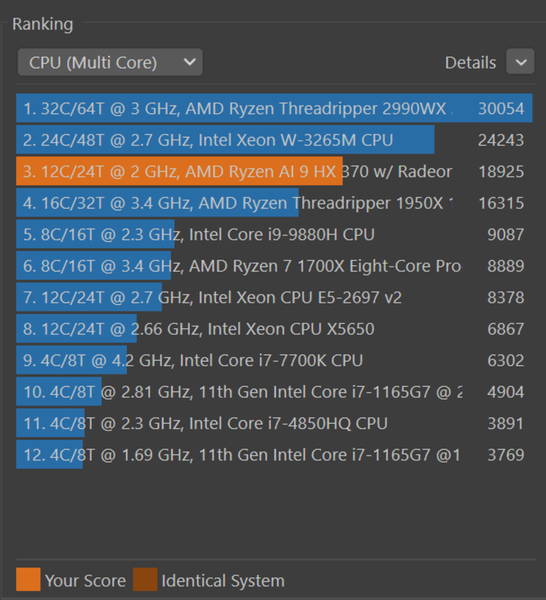Click the orange Your Score color swatch
This screenshot has height=600, width=546.
pyautogui.click(x=28, y=579)
